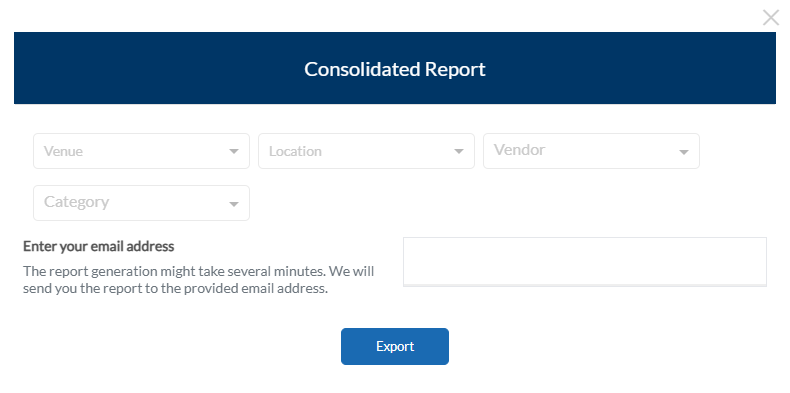This screenshot has width=790, height=393.
Task: Click the Consolidated Report title
Action: coord(395,69)
